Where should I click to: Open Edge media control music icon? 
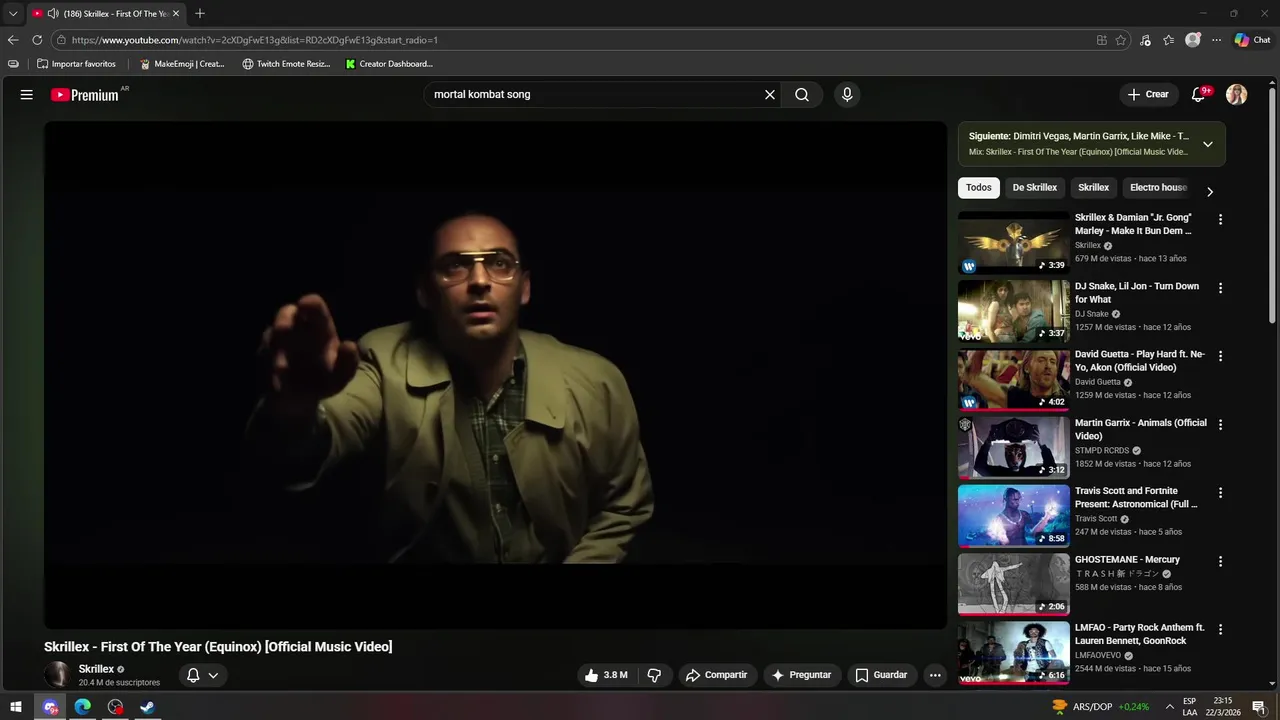[1145, 40]
